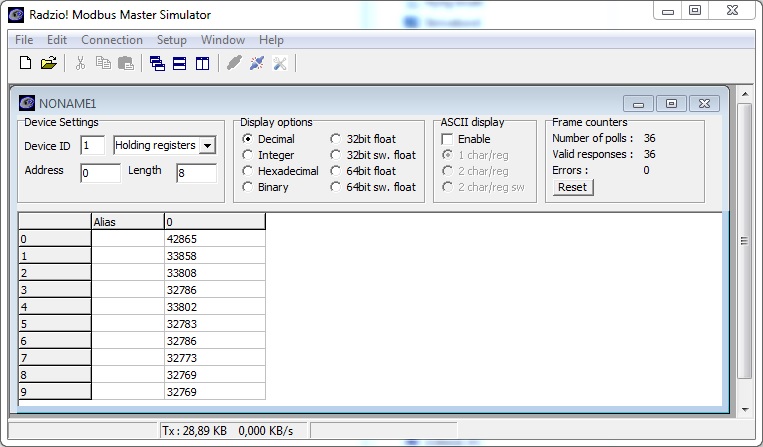Close the NONAME1 child window
The image size is (763, 447).
click(x=704, y=104)
